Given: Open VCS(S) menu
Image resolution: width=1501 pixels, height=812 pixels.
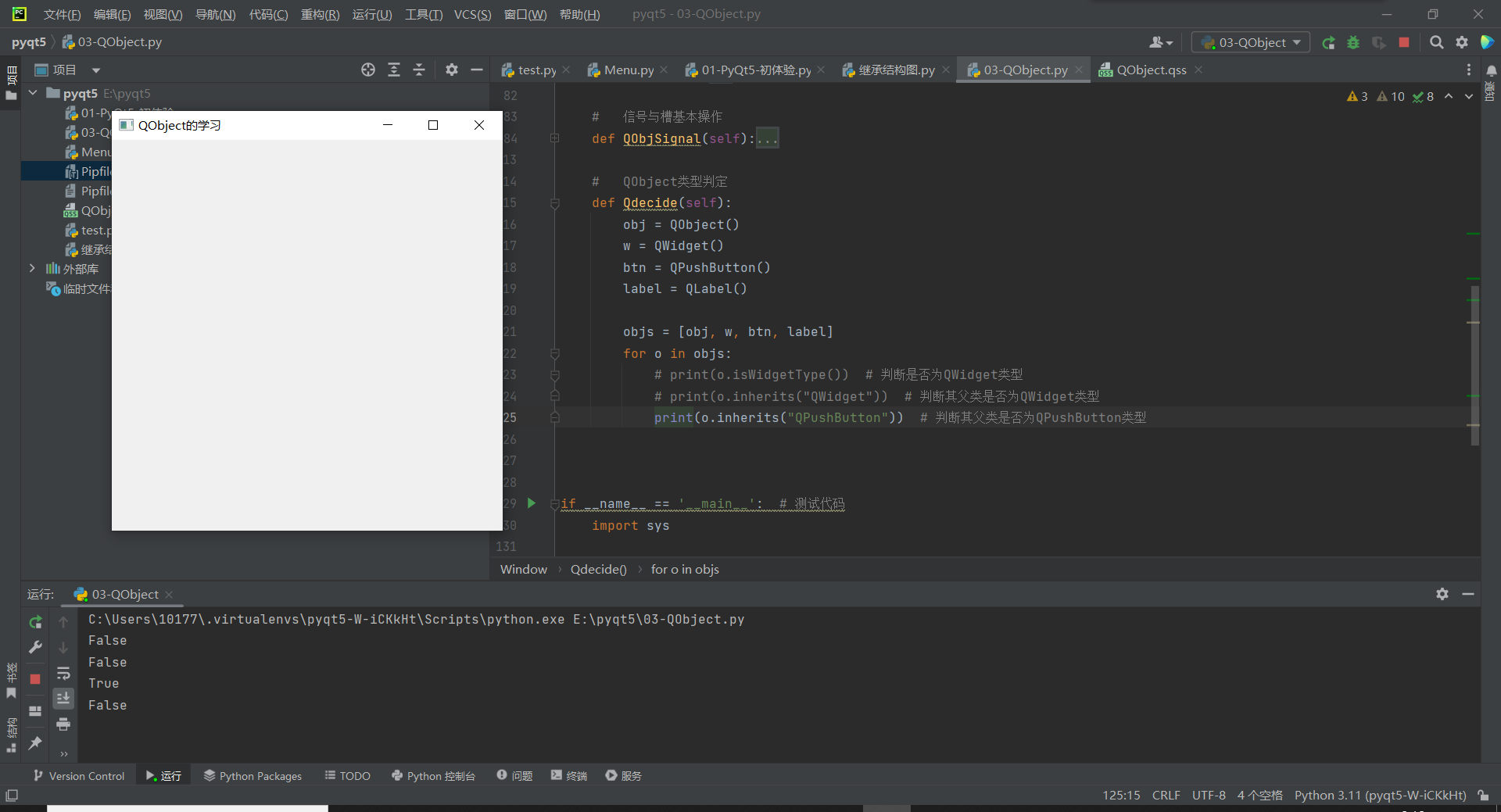Looking at the screenshot, I should tap(472, 14).
